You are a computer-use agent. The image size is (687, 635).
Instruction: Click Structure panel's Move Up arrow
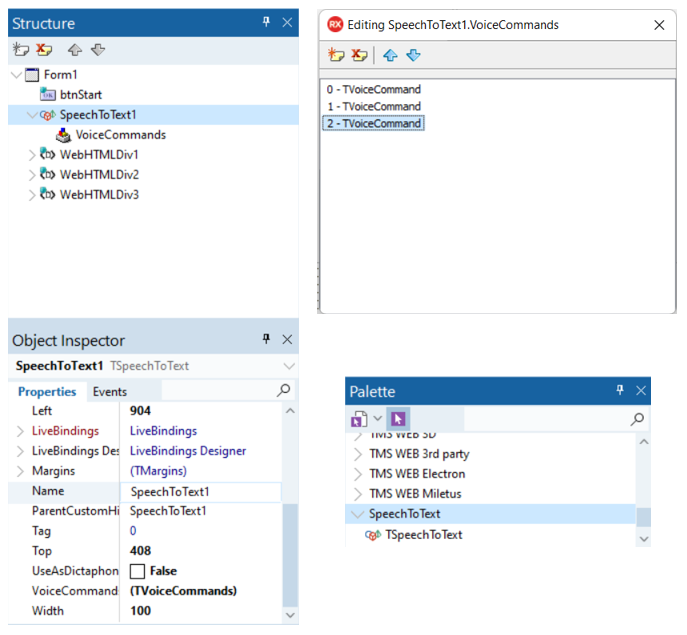point(75,50)
